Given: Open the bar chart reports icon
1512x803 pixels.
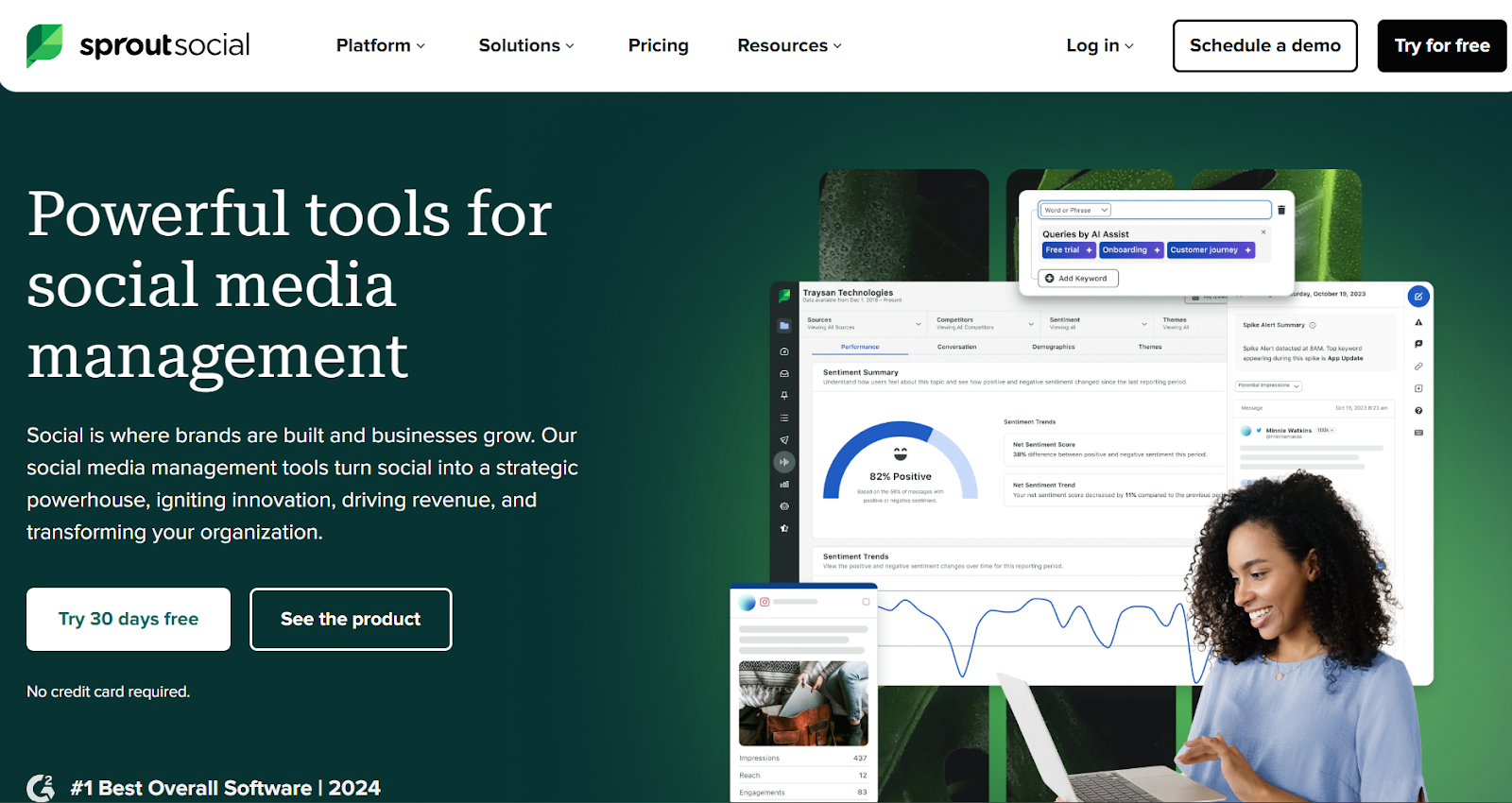Looking at the screenshot, I should coord(784,485).
